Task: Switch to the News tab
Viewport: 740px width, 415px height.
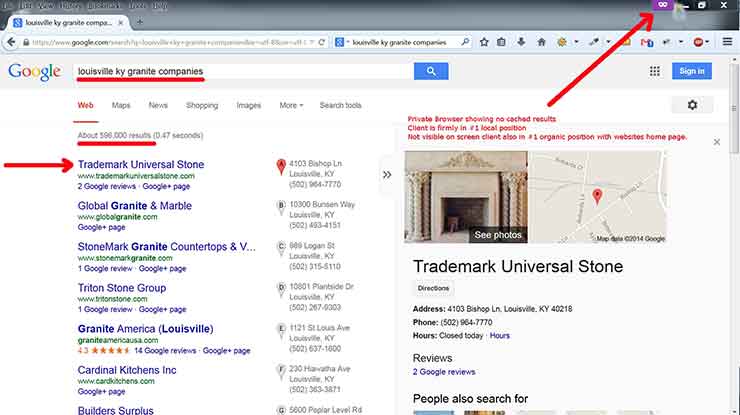Action: click(x=158, y=105)
